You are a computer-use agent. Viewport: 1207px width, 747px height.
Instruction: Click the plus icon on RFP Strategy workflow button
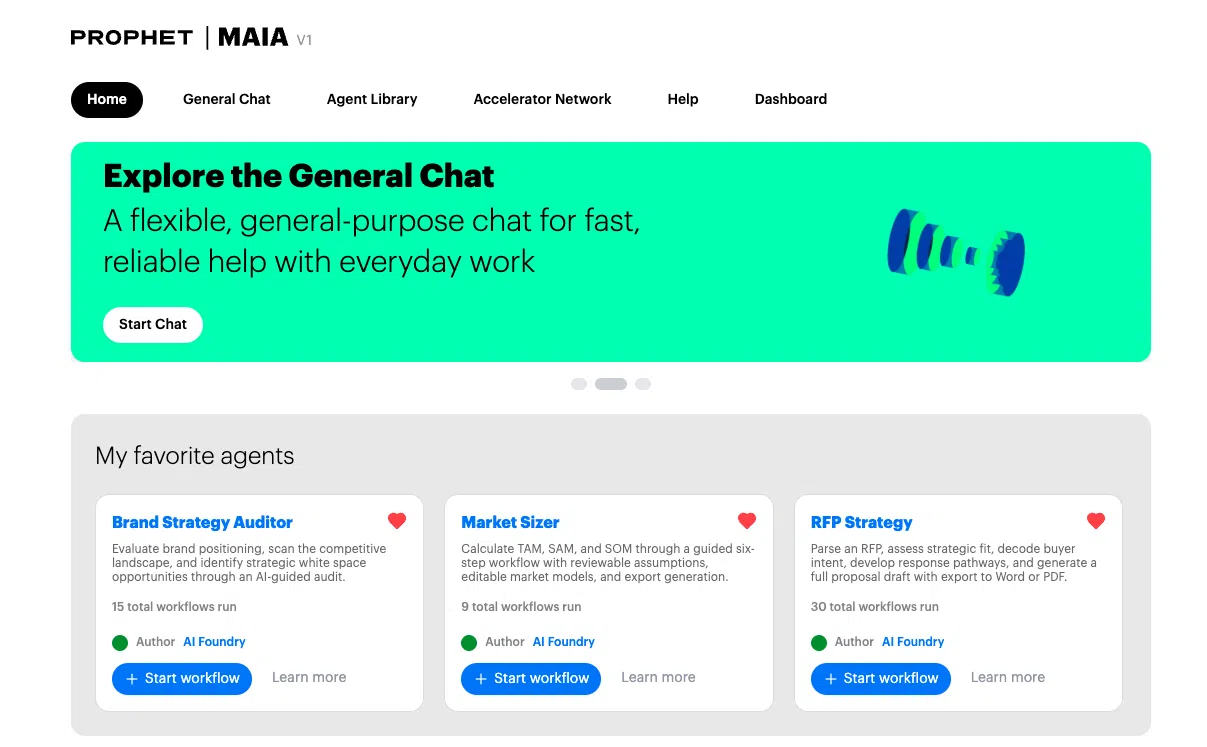[x=830, y=678]
